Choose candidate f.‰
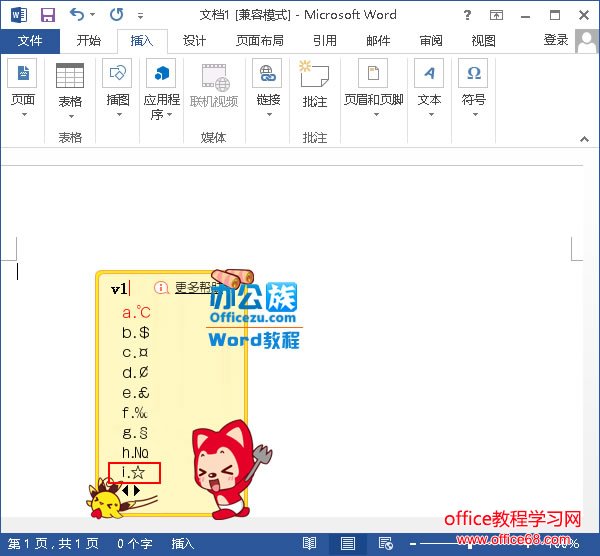 [135, 413]
